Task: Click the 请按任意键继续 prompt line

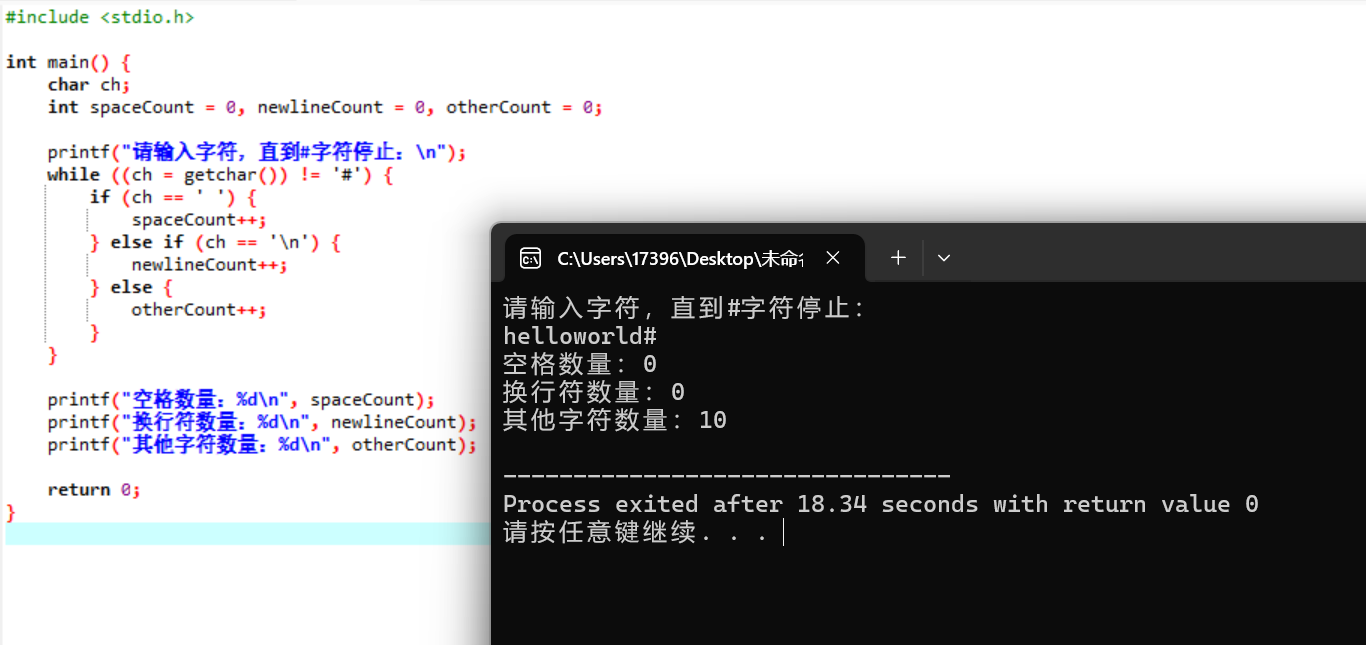Action: (x=635, y=532)
